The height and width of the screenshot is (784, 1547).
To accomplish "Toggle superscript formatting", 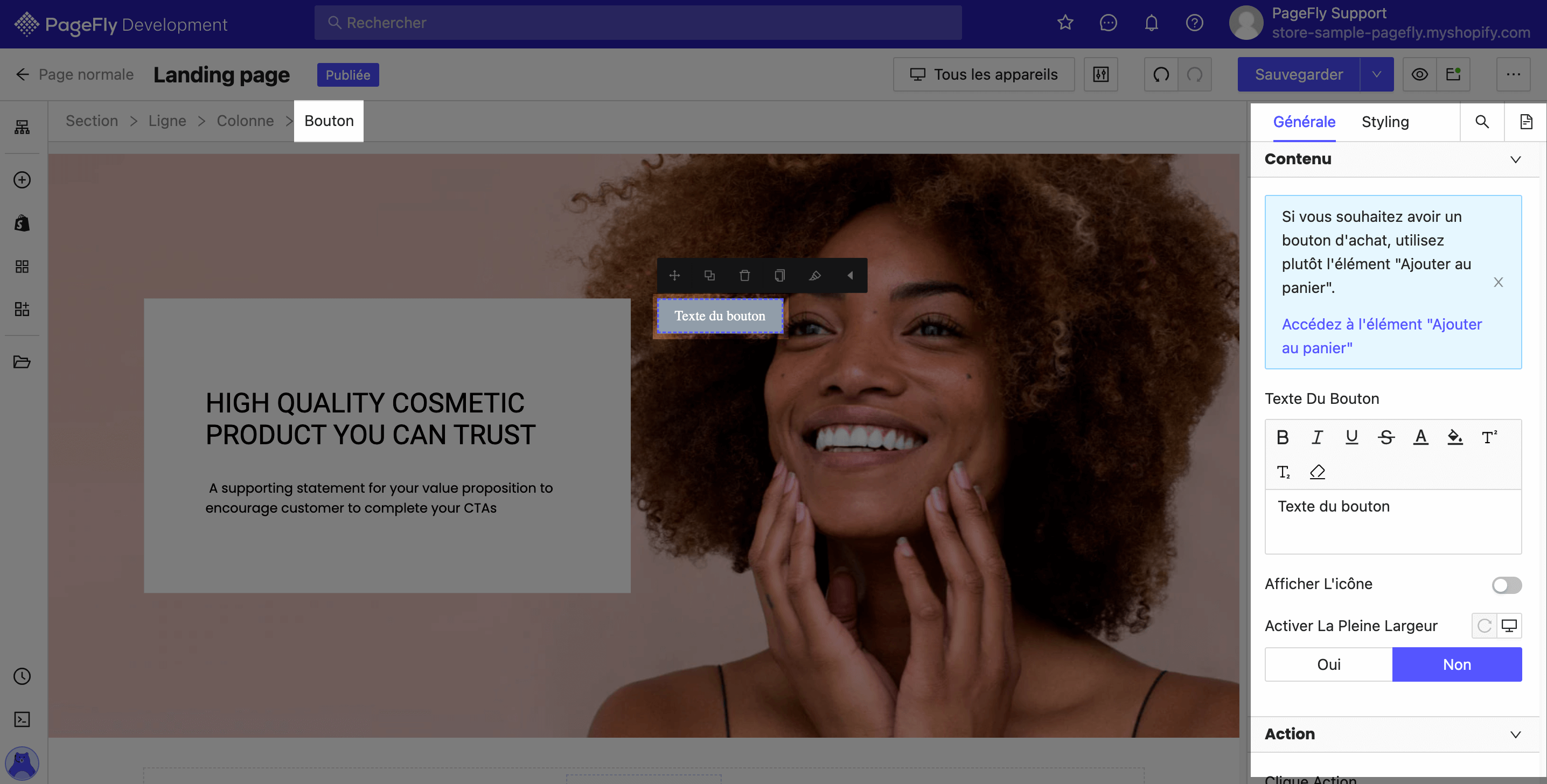I will tap(1489, 438).
